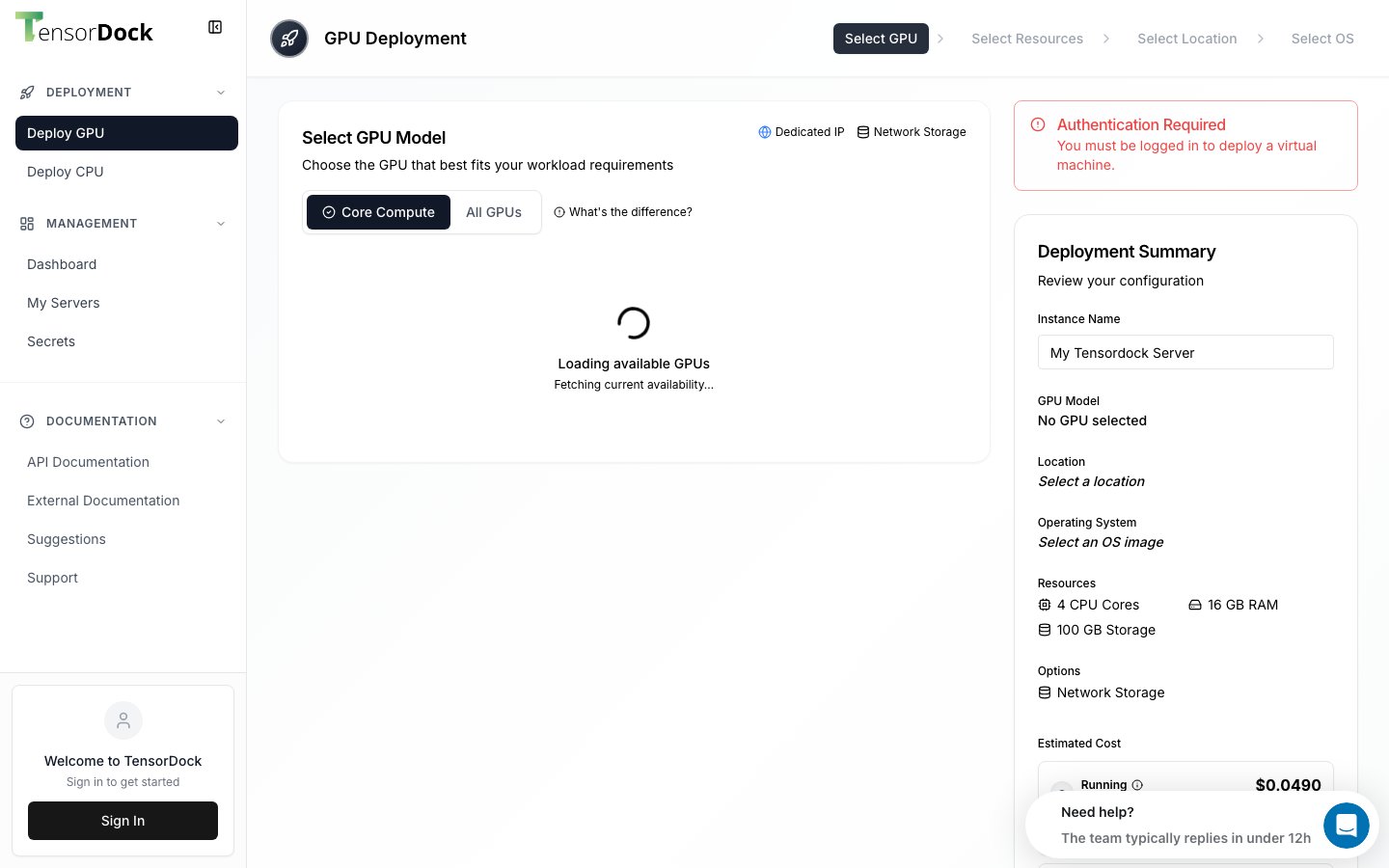
Task: Collapse the sidebar panel icon
Action: click(x=215, y=27)
